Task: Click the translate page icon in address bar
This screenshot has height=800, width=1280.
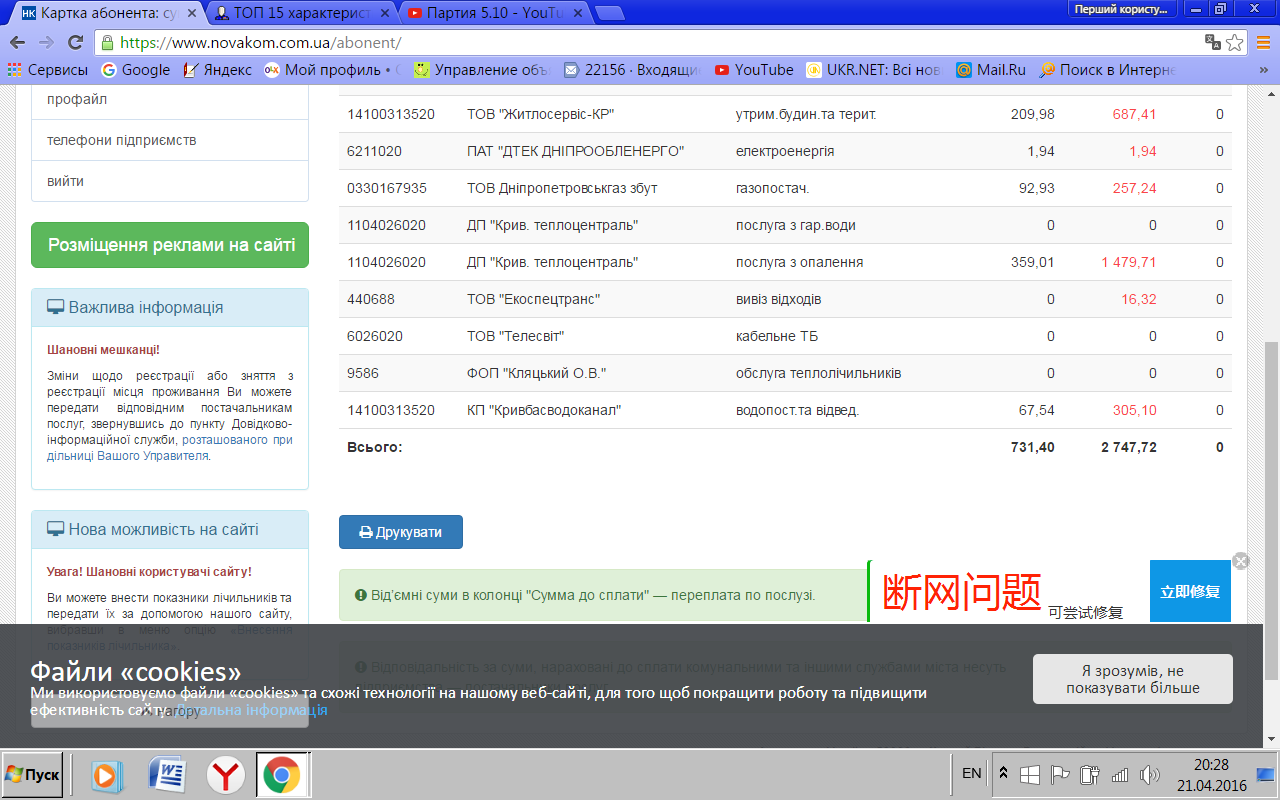Action: (x=1213, y=43)
